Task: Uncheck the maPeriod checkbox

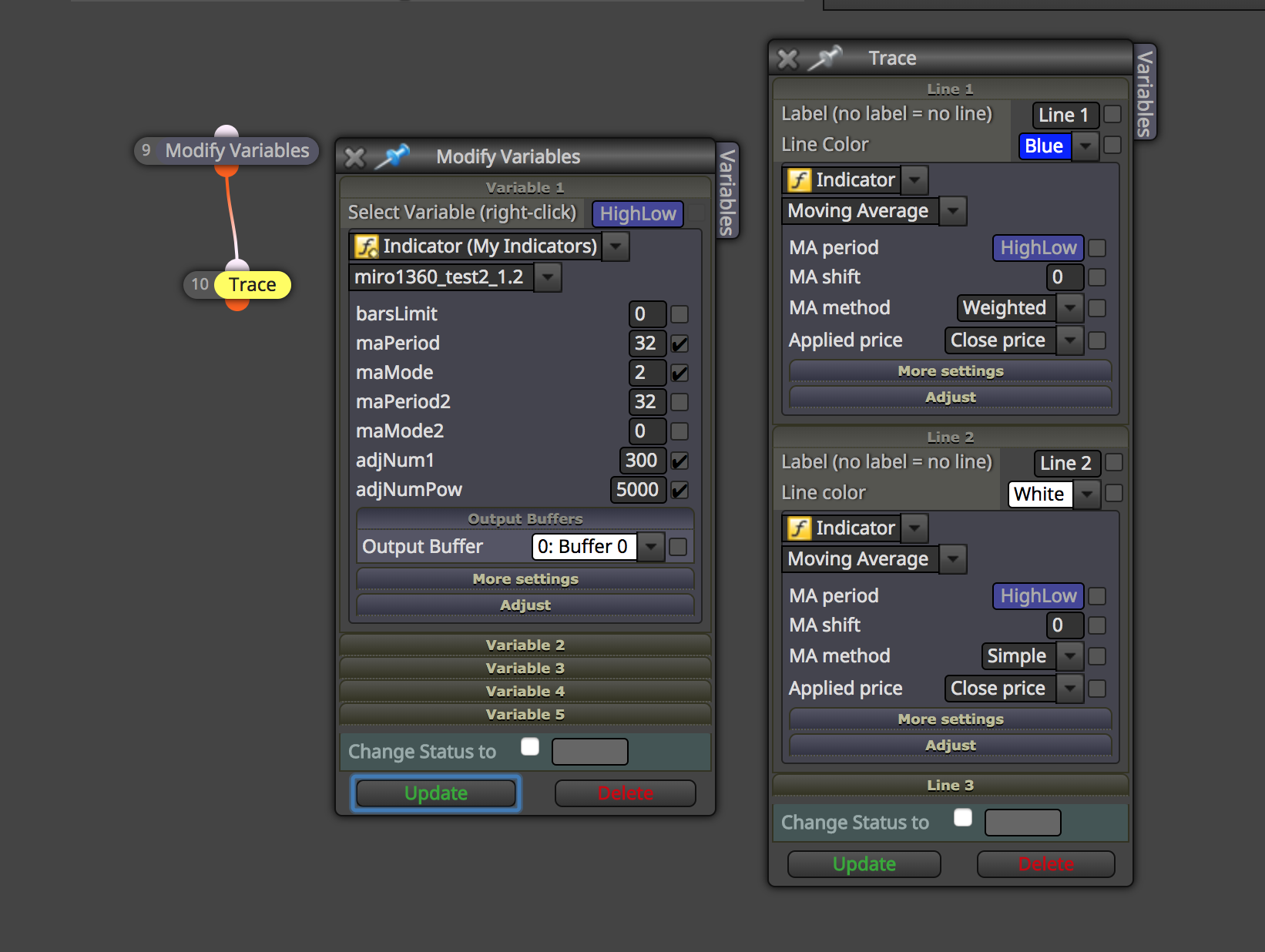Action: (679, 344)
